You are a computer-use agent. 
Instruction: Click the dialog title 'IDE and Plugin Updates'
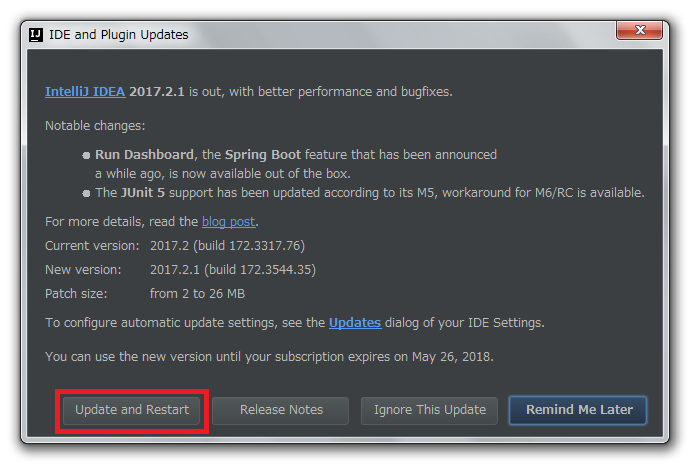point(118,34)
